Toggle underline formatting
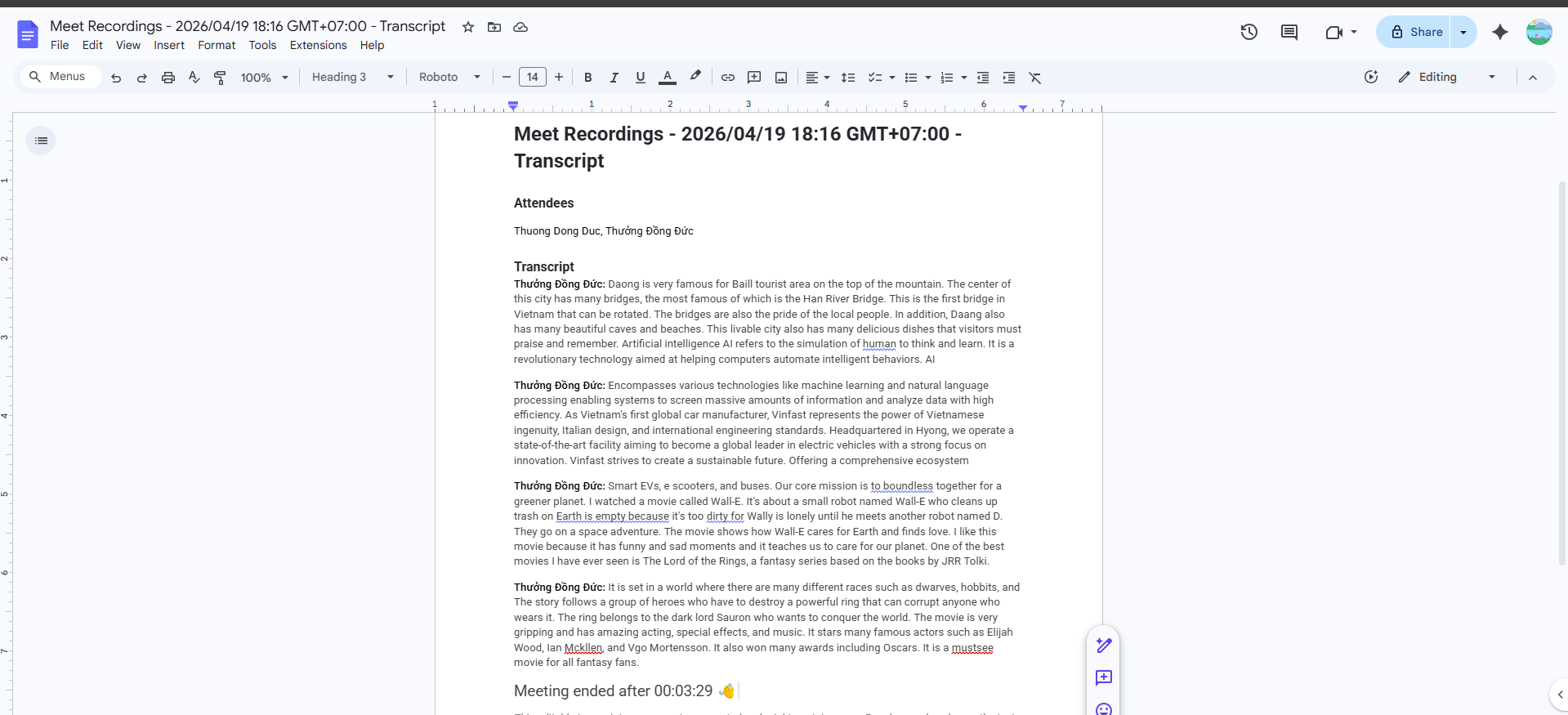 coord(640,78)
